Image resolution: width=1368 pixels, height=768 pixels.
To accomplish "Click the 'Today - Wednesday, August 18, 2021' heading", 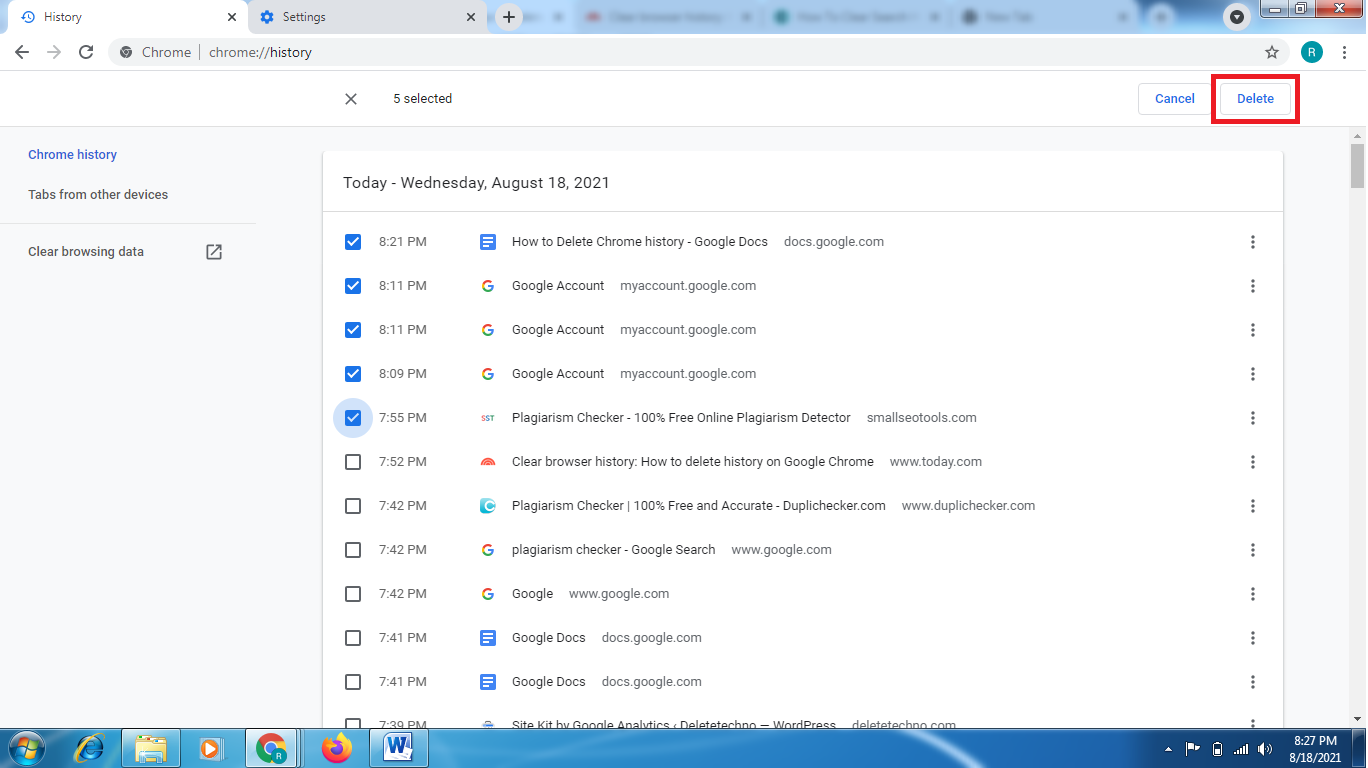I will tap(476, 183).
